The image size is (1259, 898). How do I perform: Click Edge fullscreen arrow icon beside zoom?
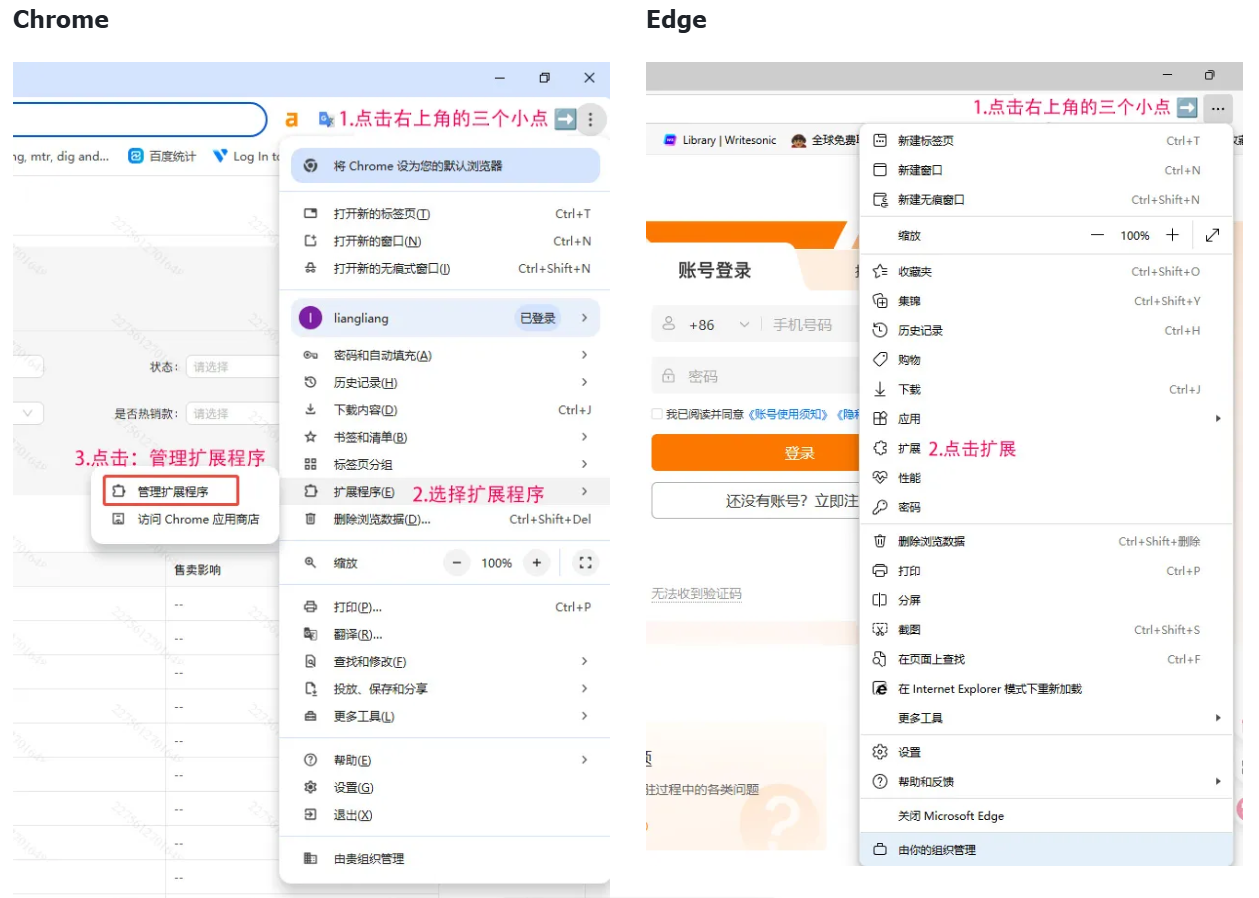pos(1212,235)
